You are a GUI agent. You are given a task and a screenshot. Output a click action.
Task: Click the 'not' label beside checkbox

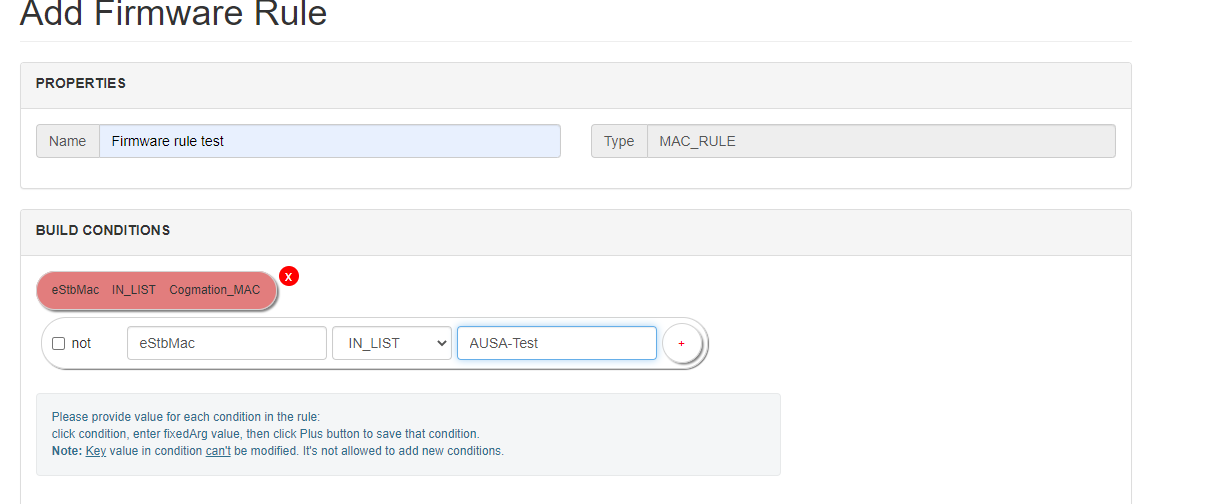(x=81, y=343)
